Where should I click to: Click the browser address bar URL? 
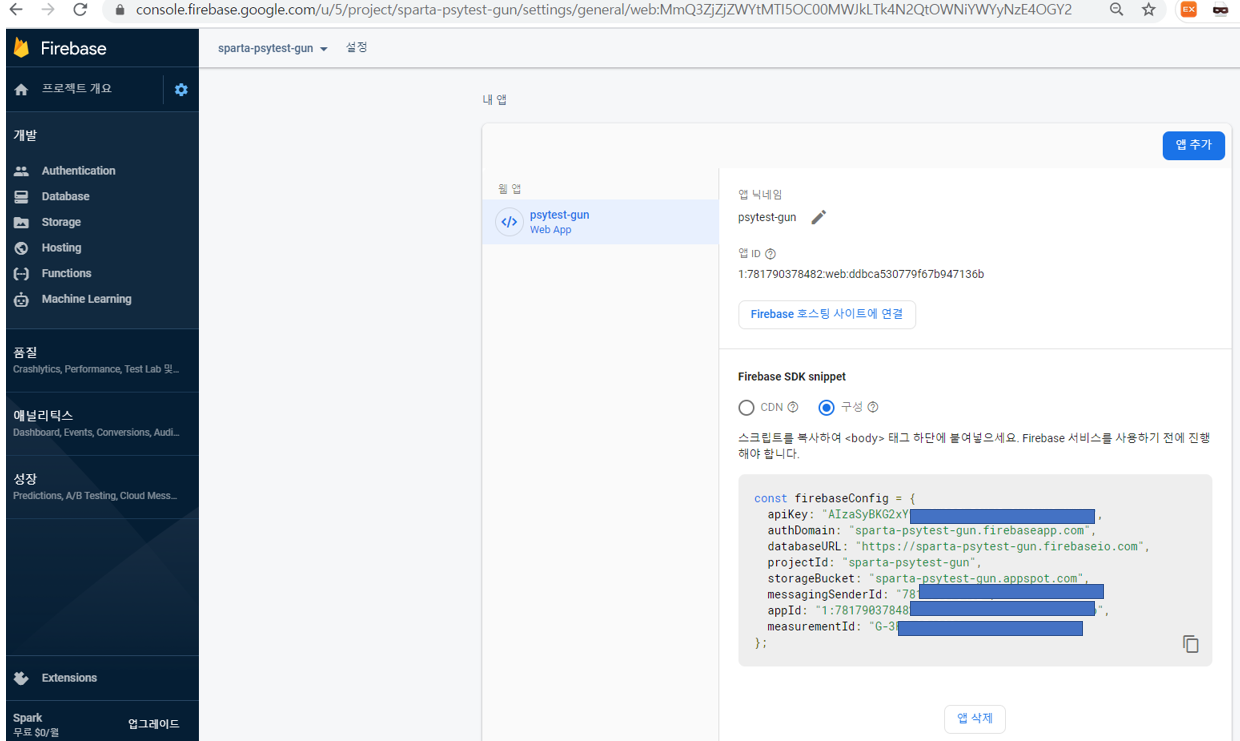point(604,10)
